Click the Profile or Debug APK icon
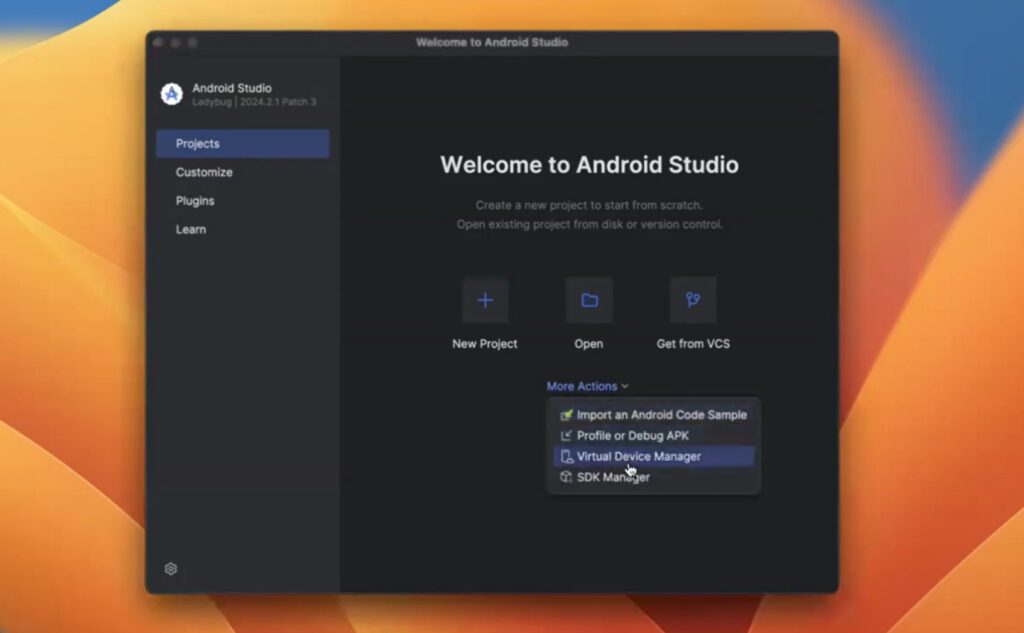Viewport: 1024px width, 633px height. pos(568,435)
